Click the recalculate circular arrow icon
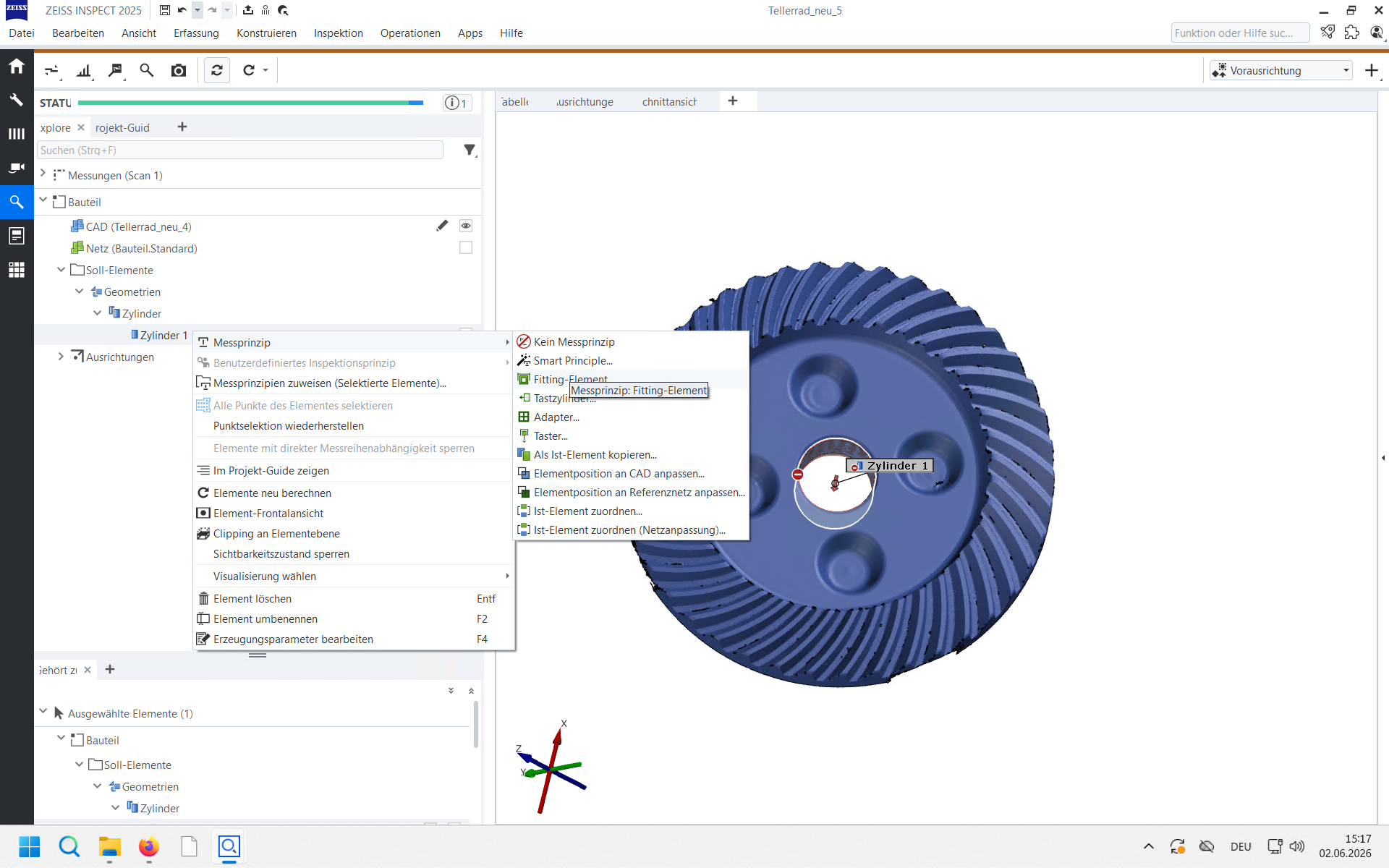The image size is (1389, 868). (249, 70)
